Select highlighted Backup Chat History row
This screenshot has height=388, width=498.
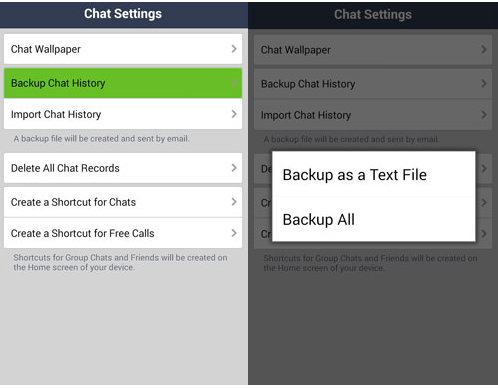tap(123, 83)
